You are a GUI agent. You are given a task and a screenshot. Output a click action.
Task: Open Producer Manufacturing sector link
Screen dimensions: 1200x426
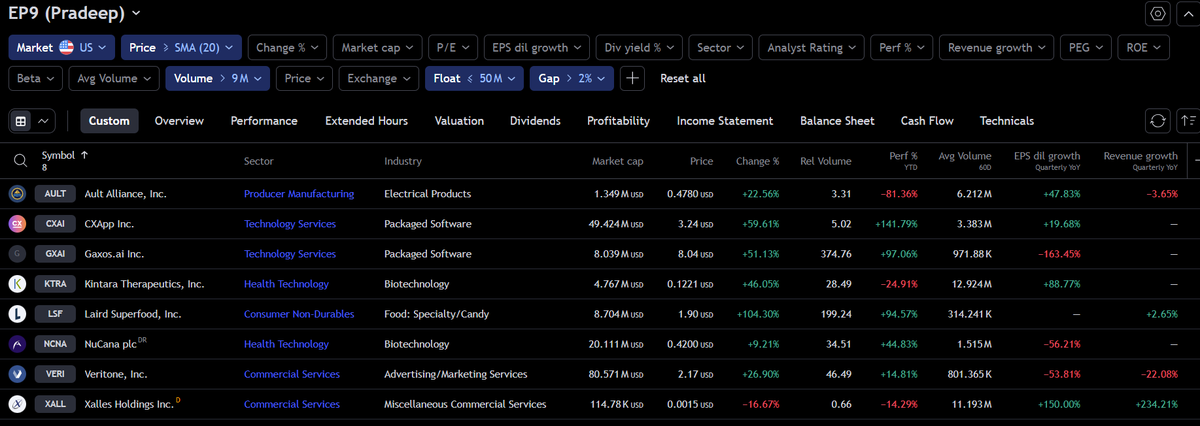pyautogui.click(x=299, y=194)
